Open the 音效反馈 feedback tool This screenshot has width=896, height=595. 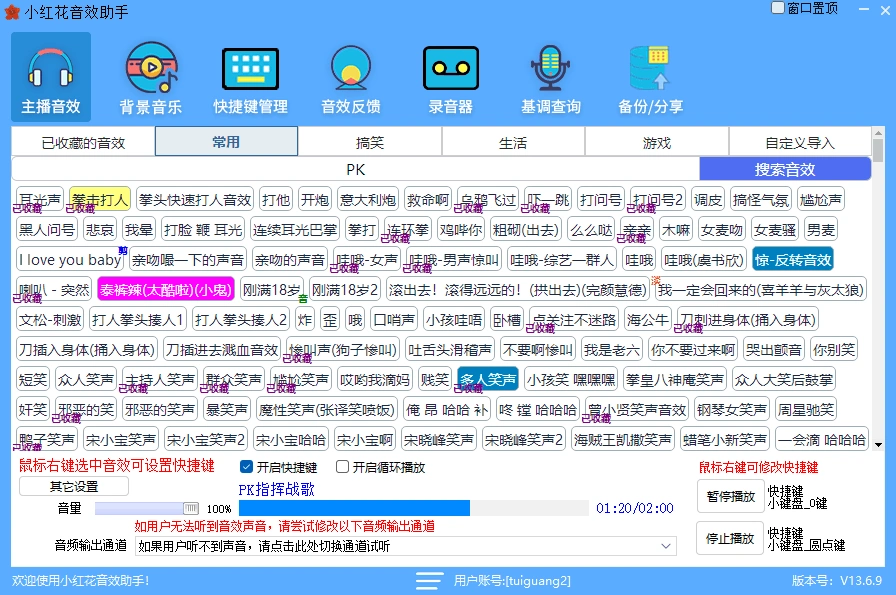coord(350,77)
